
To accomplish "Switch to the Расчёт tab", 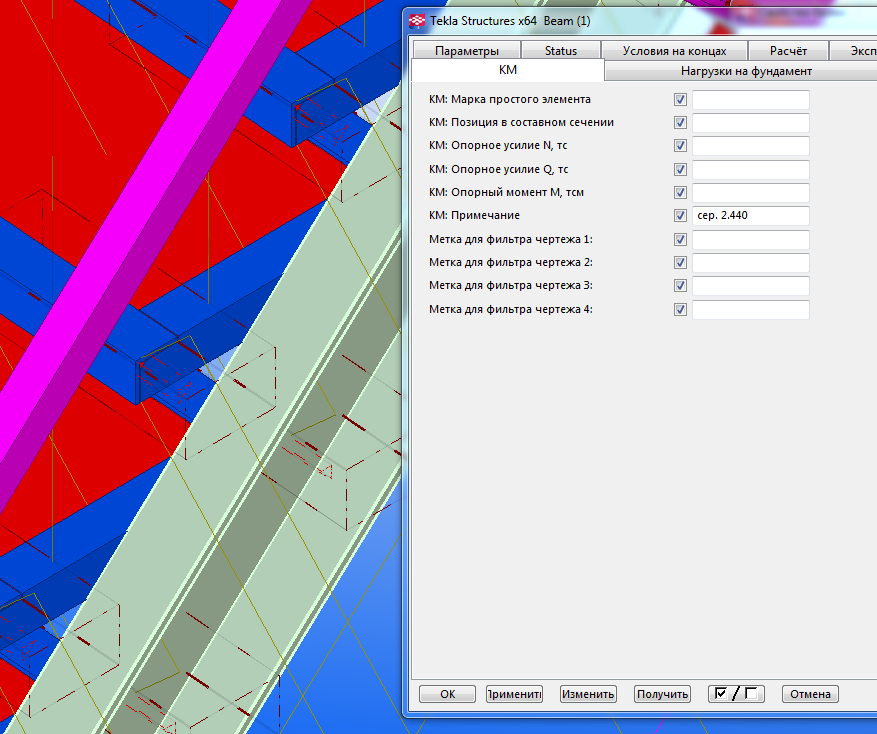I will click(x=789, y=51).
